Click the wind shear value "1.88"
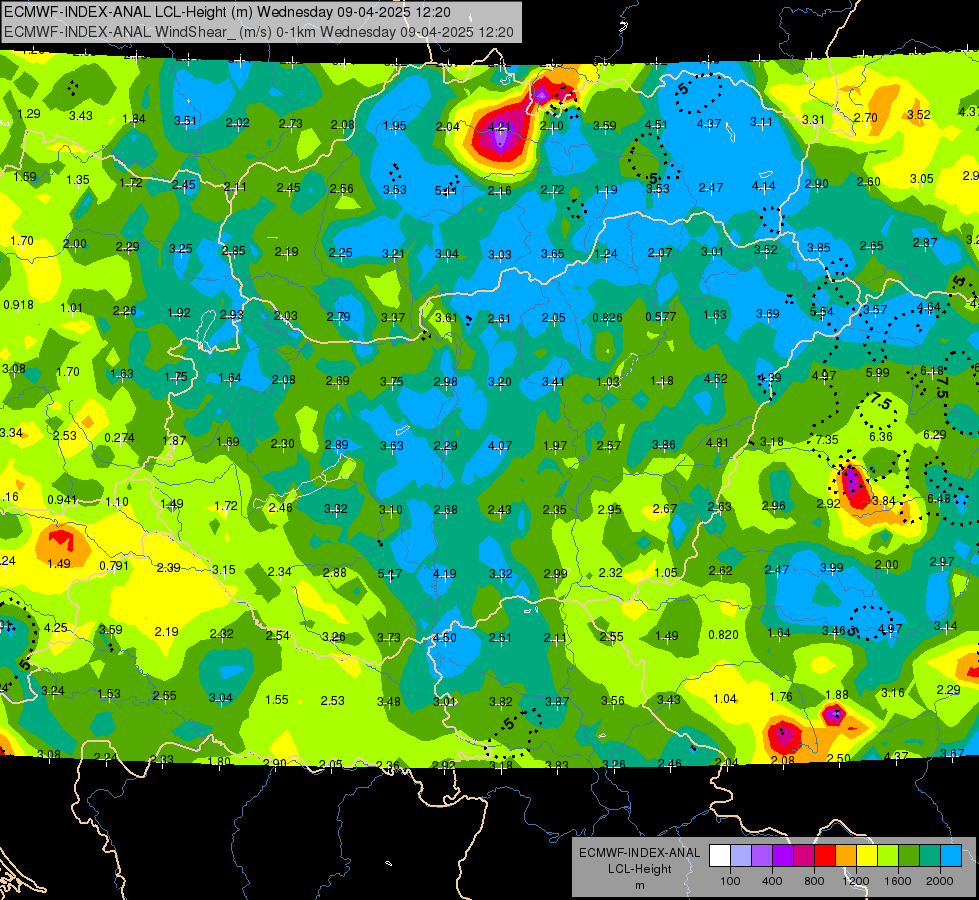The image size is (979, 900). pyautogui.click(x=837, y=695)
